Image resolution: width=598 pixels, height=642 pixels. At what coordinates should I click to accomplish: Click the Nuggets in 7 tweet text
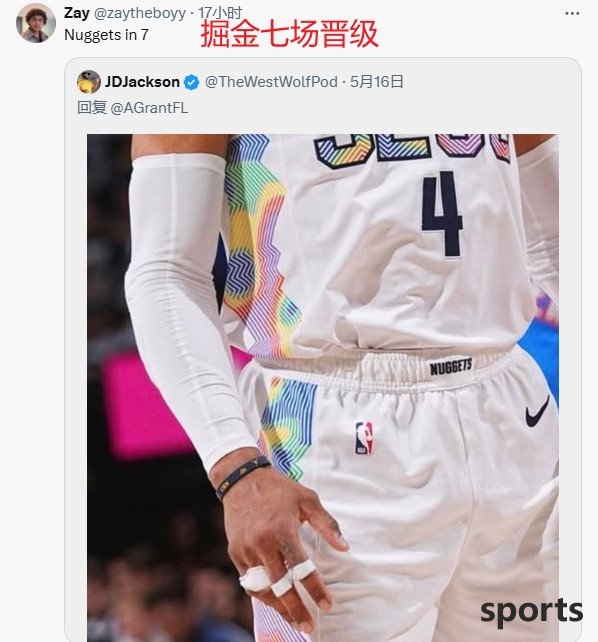[106, 35]
